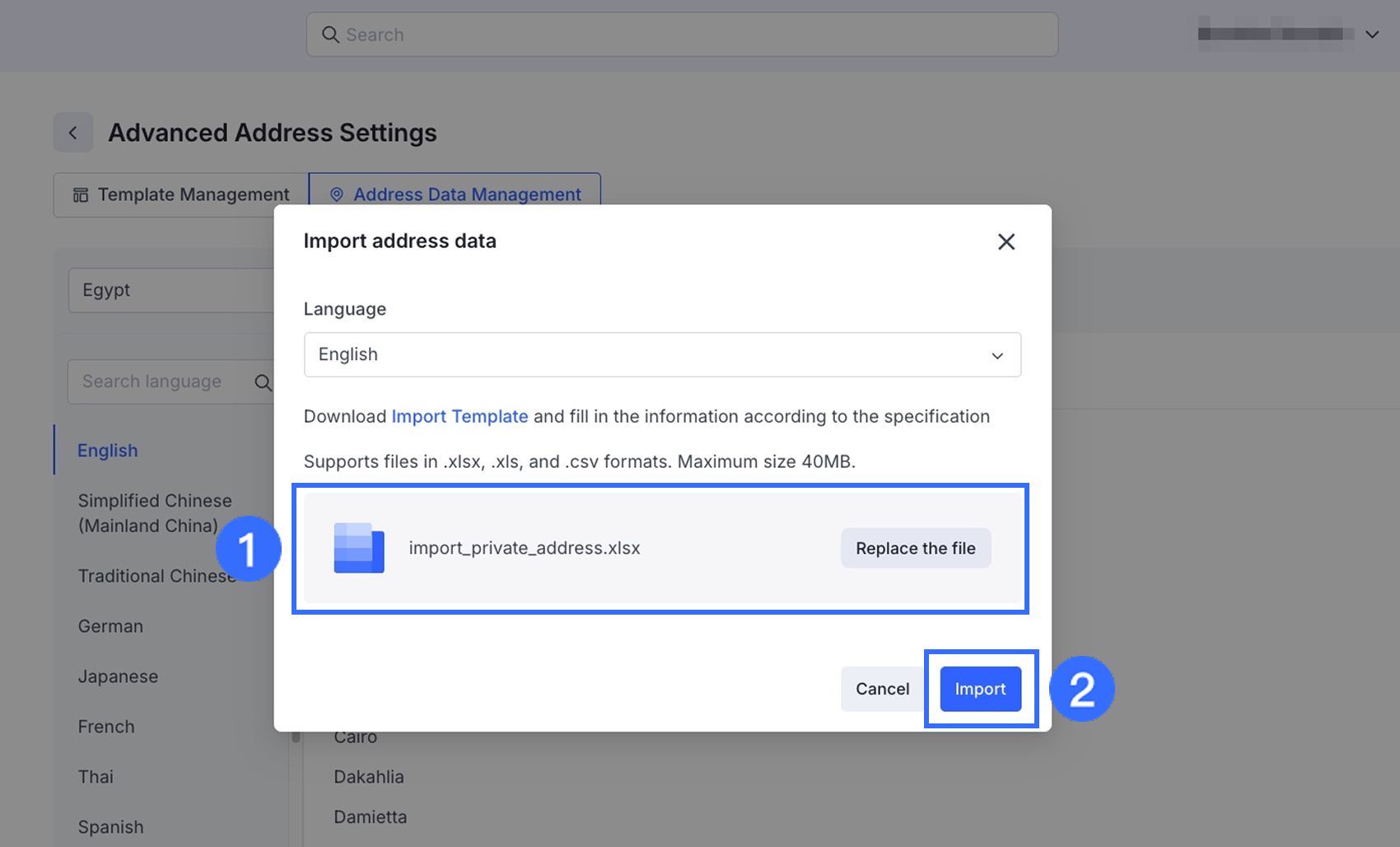Open the Language dropdown showing English
1400x847 pixels.
pos(662,355)
